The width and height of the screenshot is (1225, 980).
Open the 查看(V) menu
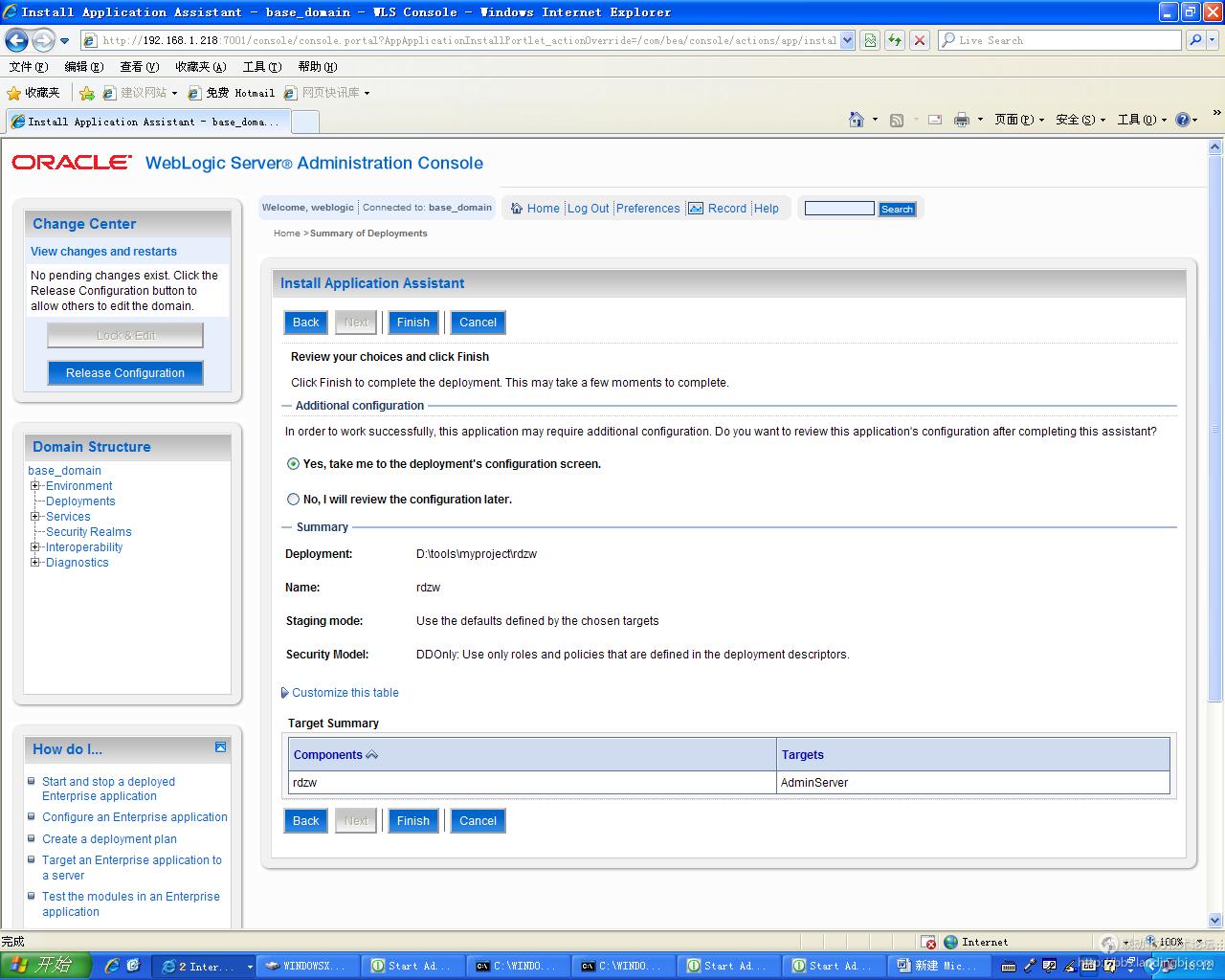pyautogui.click(x=139, y=67)
